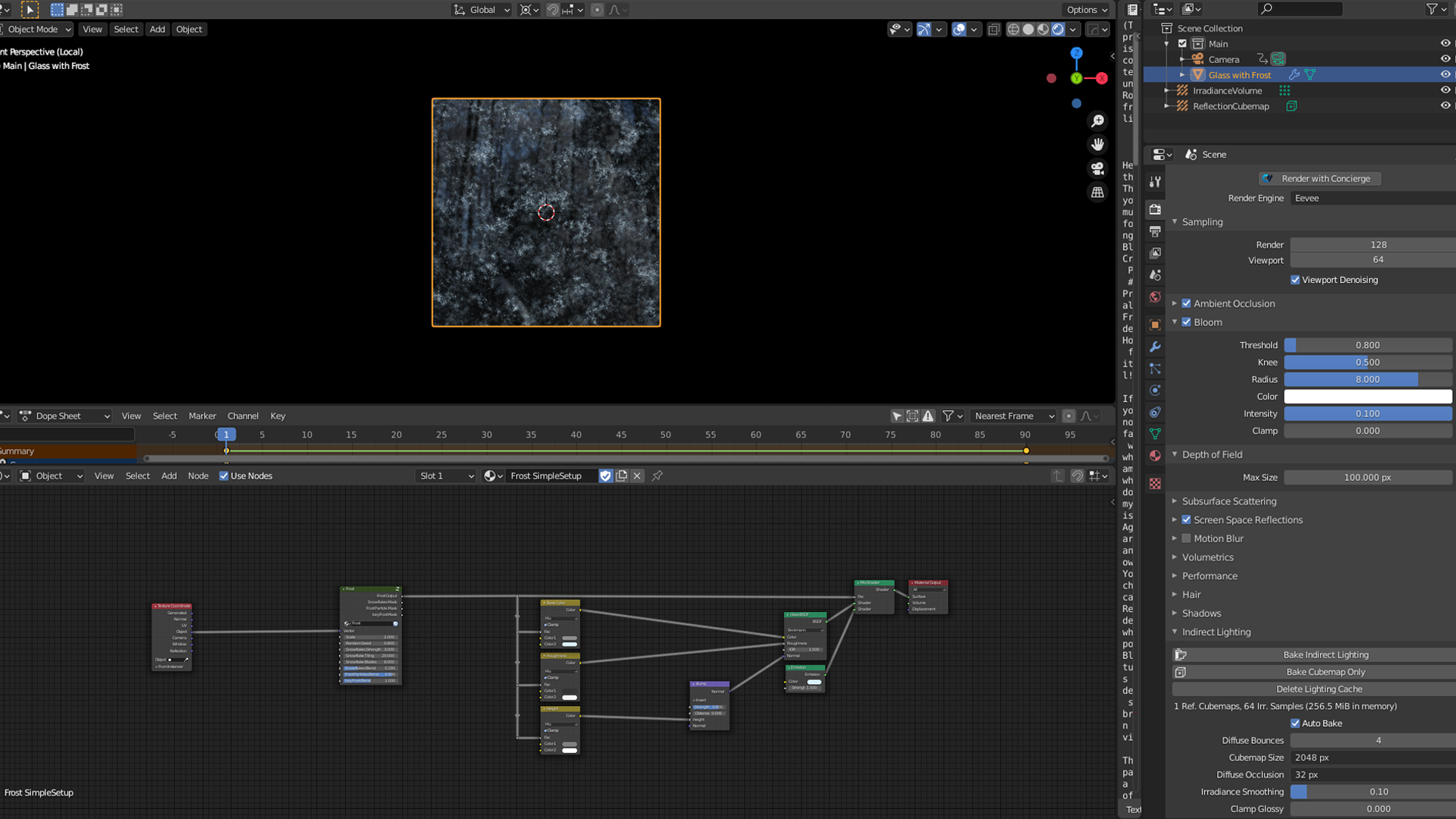
Task: Click the Frost SimpleSetup material name field
Action: [551, 475]
